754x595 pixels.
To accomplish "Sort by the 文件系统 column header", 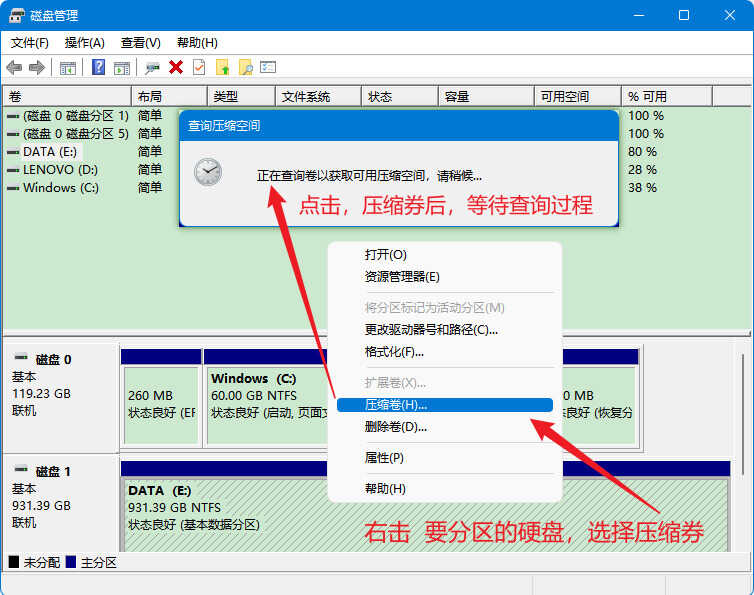I will 318,97.
